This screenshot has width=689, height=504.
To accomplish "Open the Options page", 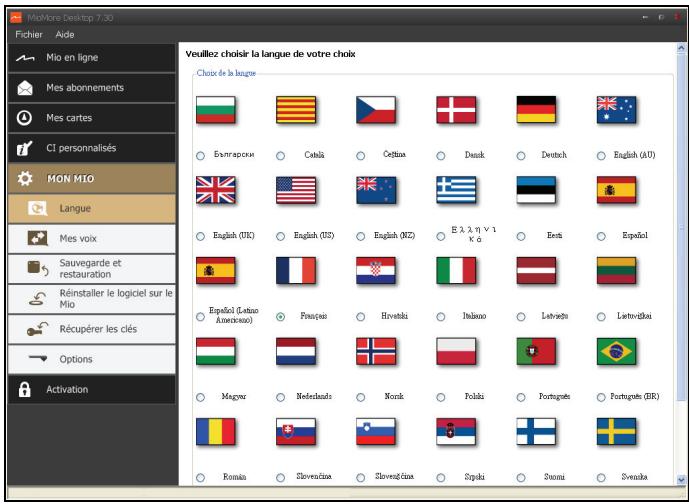I will [x=91, y=359].
